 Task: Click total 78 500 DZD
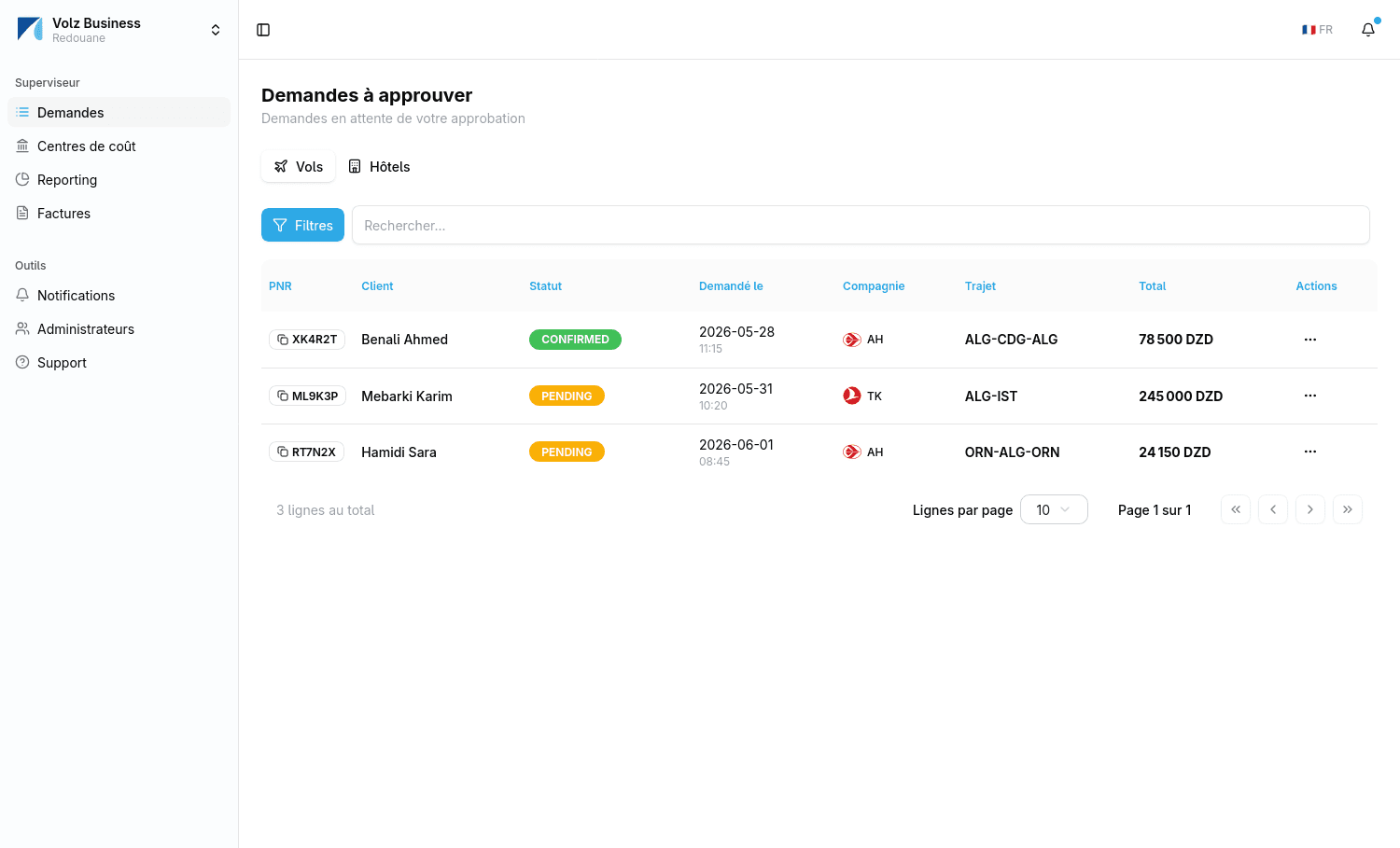[x=1176, y=340]
